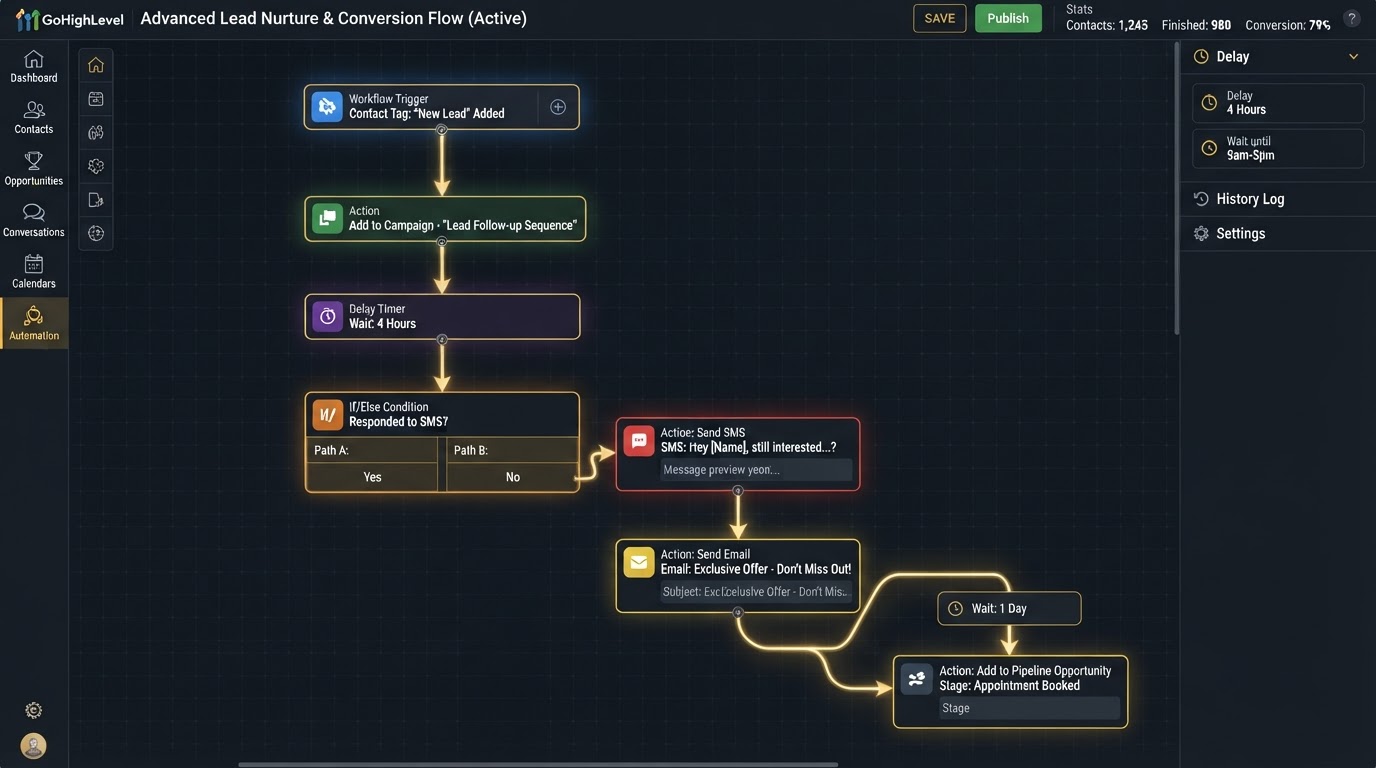Click the email Subject field in the Send Email node
The image size is (1376, 768).
756,592
